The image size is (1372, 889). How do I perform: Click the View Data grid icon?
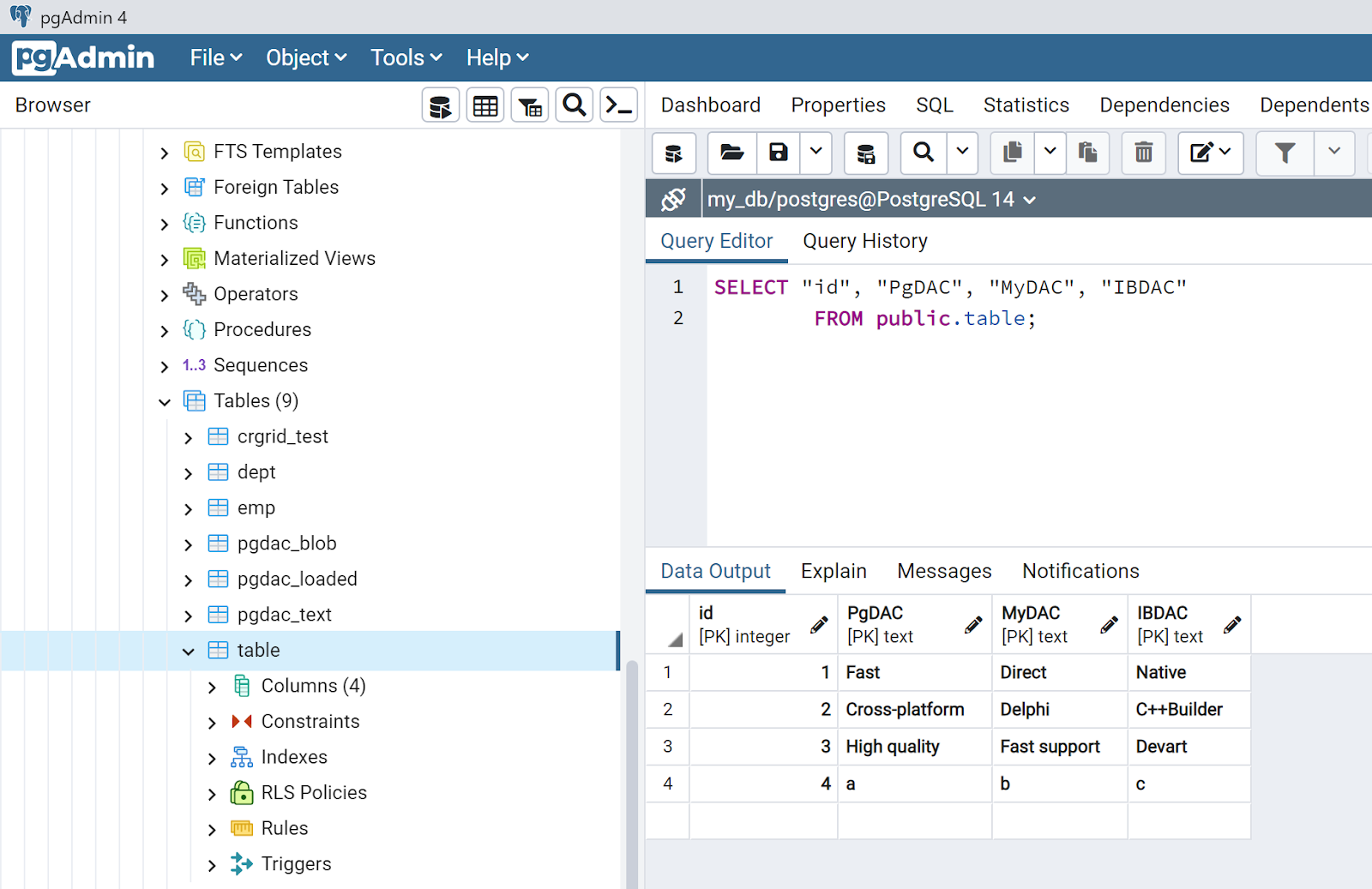[x=485, y=106]
